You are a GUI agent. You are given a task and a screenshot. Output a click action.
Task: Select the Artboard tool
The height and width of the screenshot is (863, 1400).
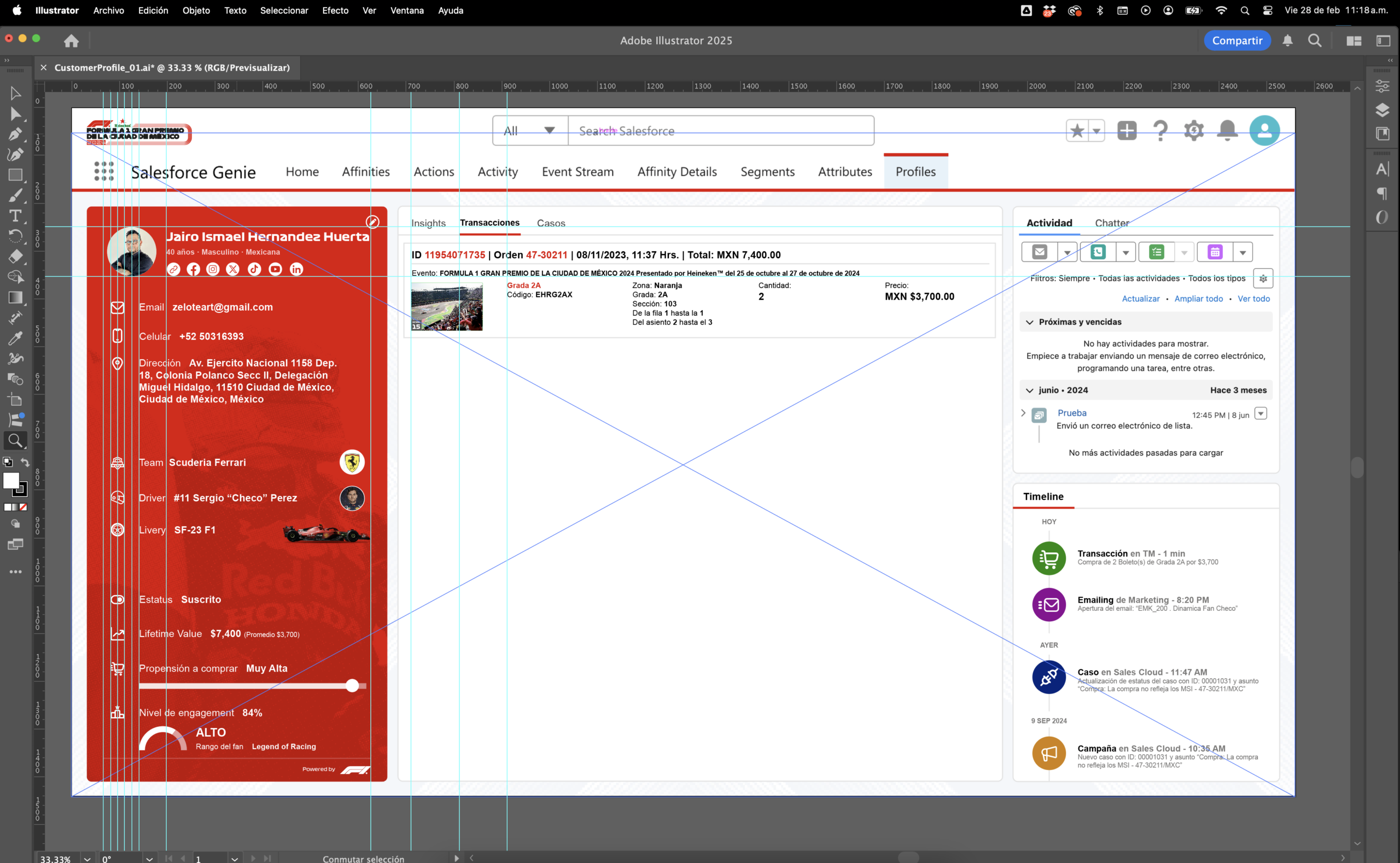[x=15, y=400]
